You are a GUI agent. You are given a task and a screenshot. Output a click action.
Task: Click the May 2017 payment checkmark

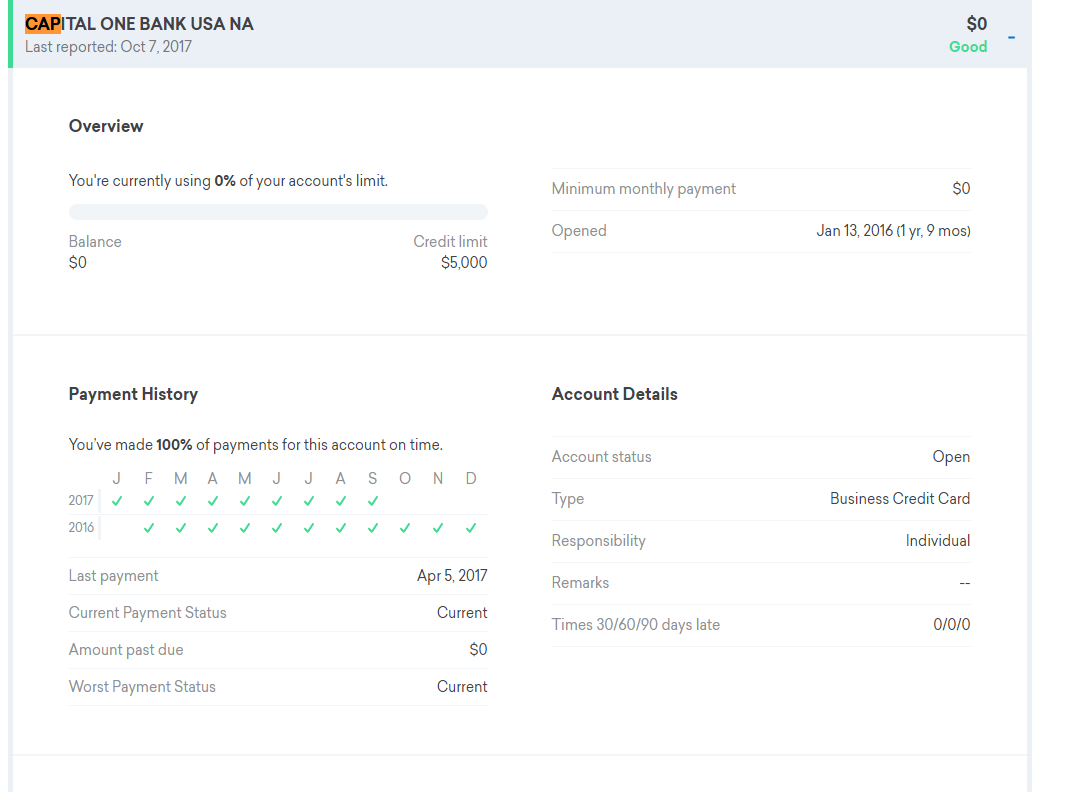[245, 500]
